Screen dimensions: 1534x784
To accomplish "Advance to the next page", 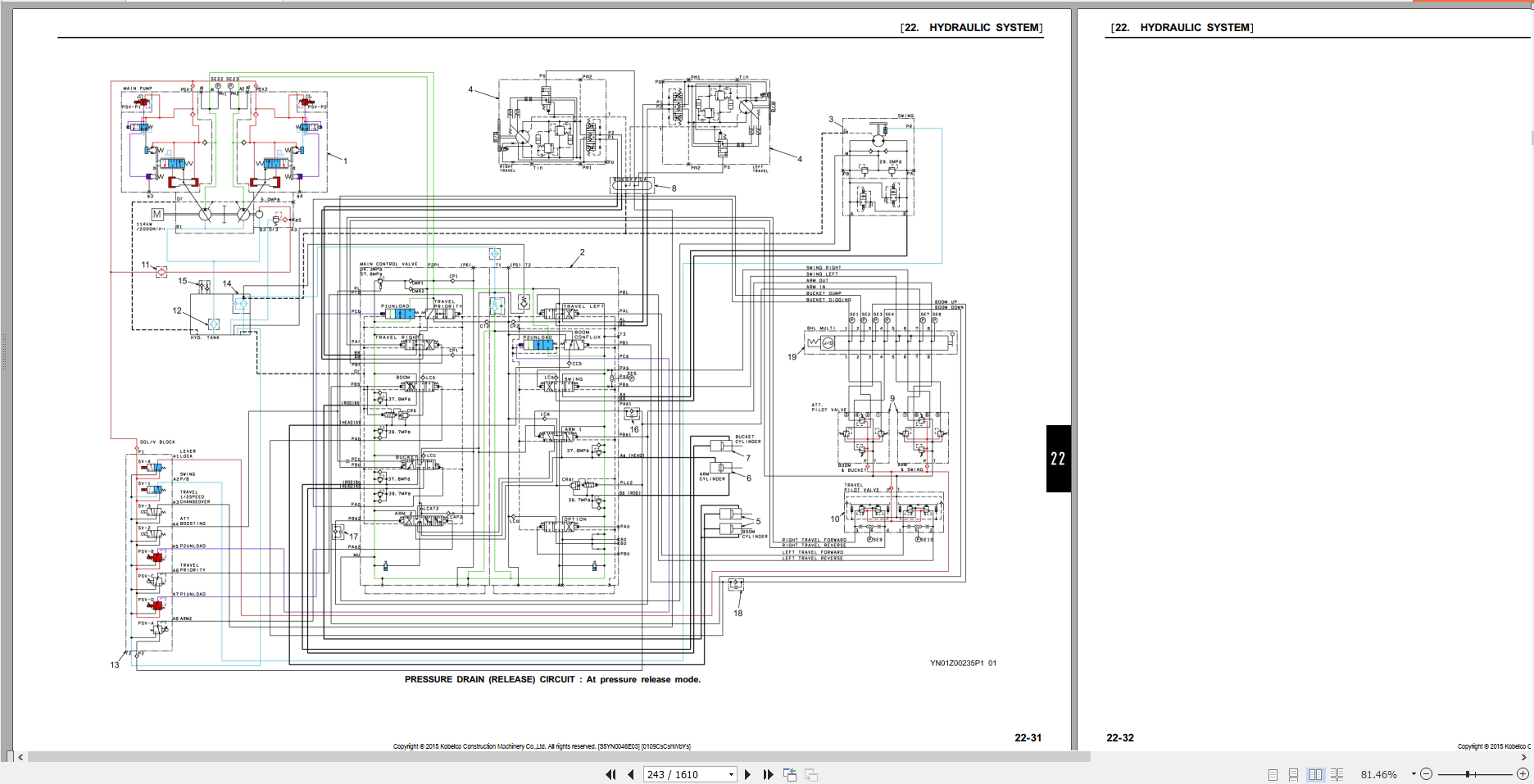I will tap(747, 774).
